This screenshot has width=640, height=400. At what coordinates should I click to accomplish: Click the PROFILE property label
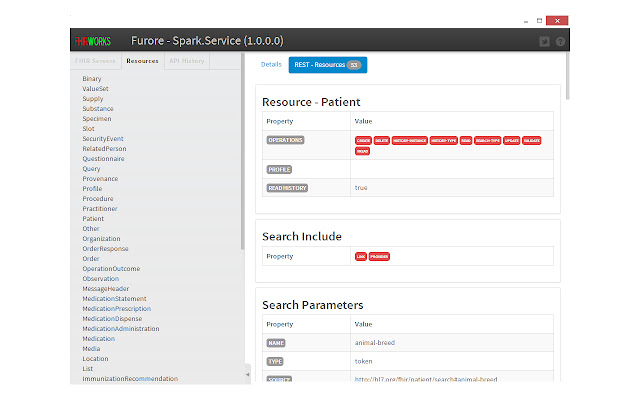coord(279,169)
